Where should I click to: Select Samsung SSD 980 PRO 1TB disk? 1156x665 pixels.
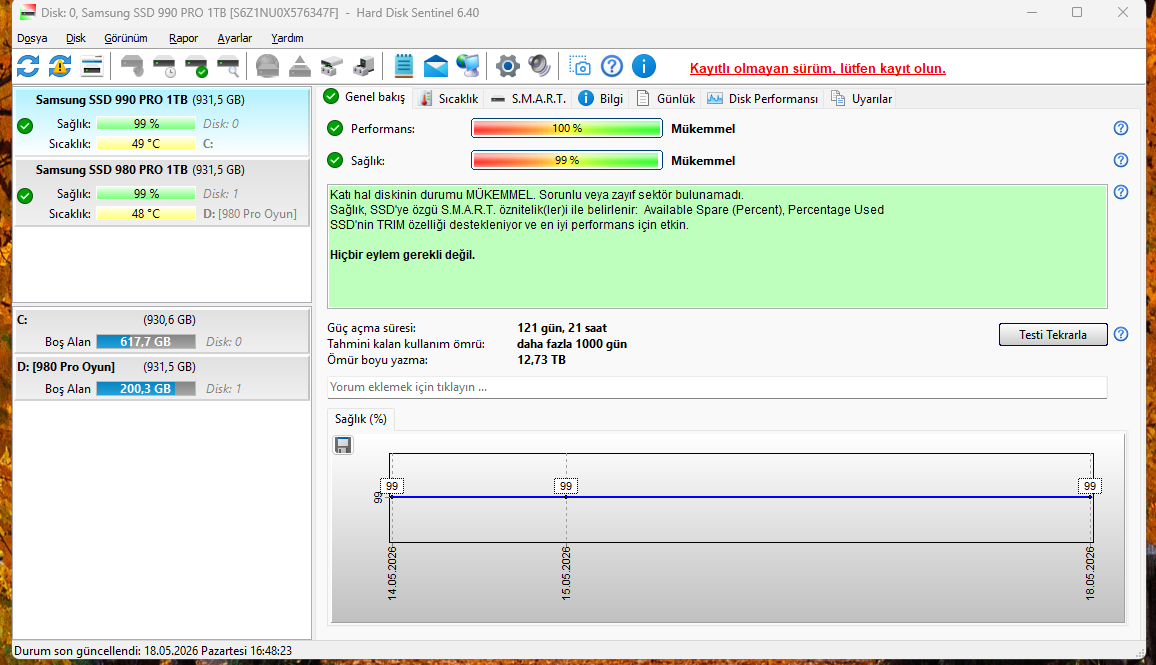[161, 192]
